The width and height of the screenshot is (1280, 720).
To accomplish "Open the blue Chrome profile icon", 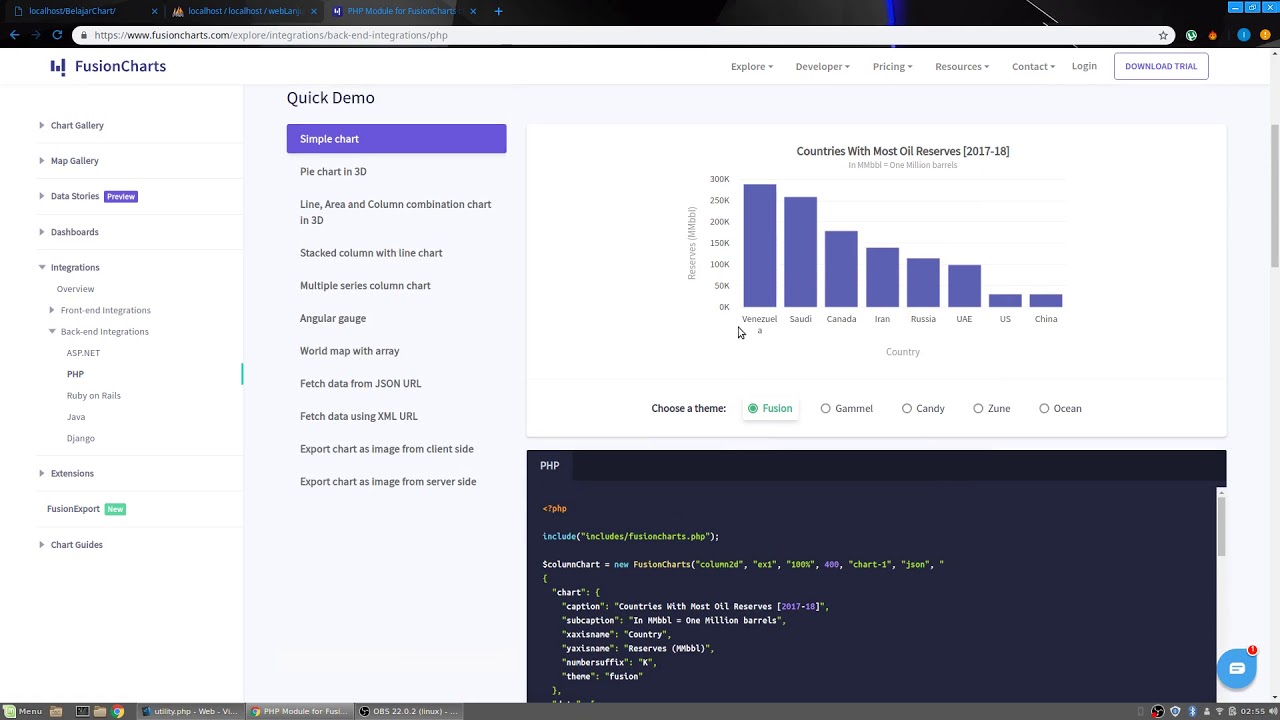I will pos(1244,35).
